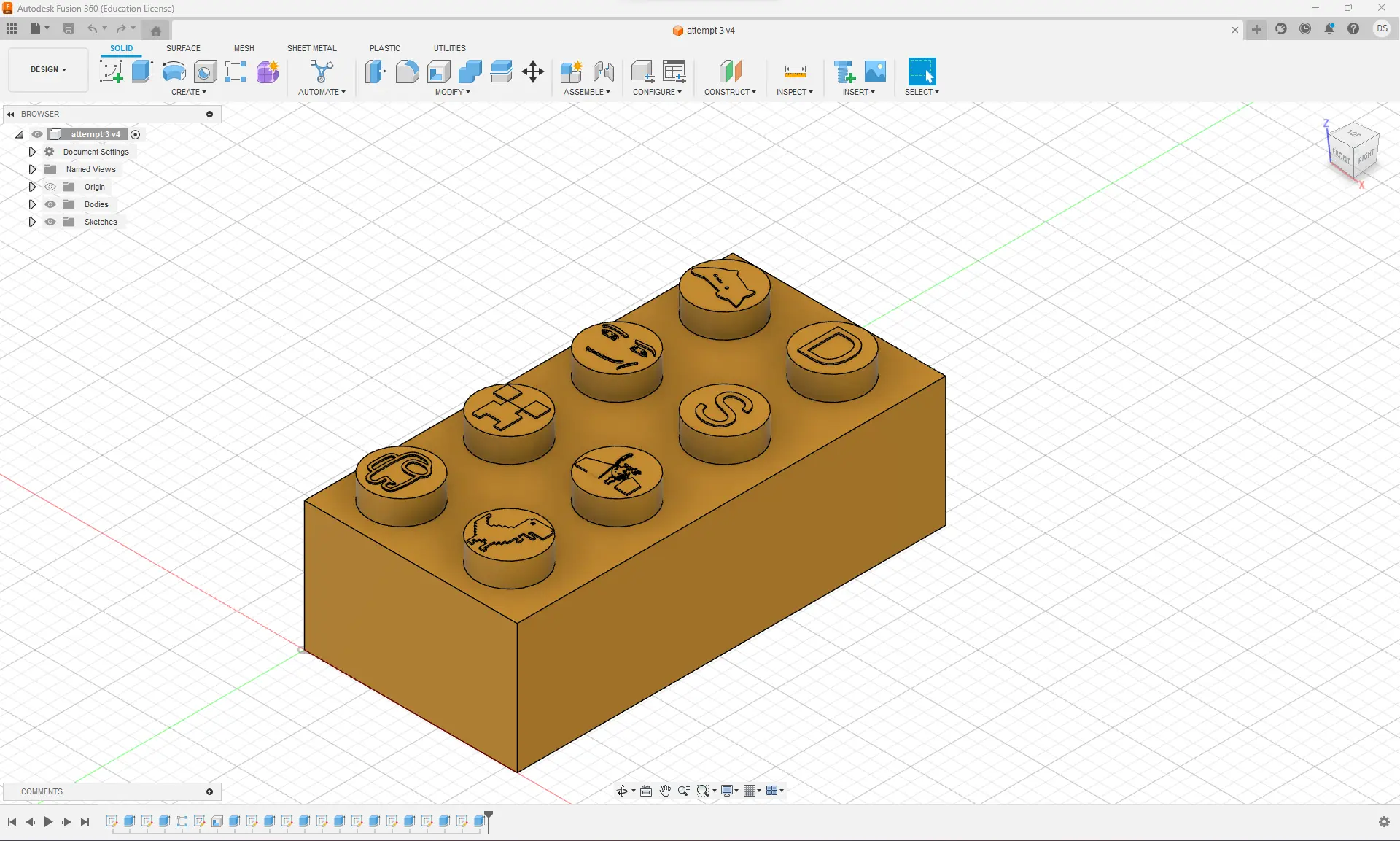
Task: Select the Create Sketch tool
Action: tap(111, 71)
